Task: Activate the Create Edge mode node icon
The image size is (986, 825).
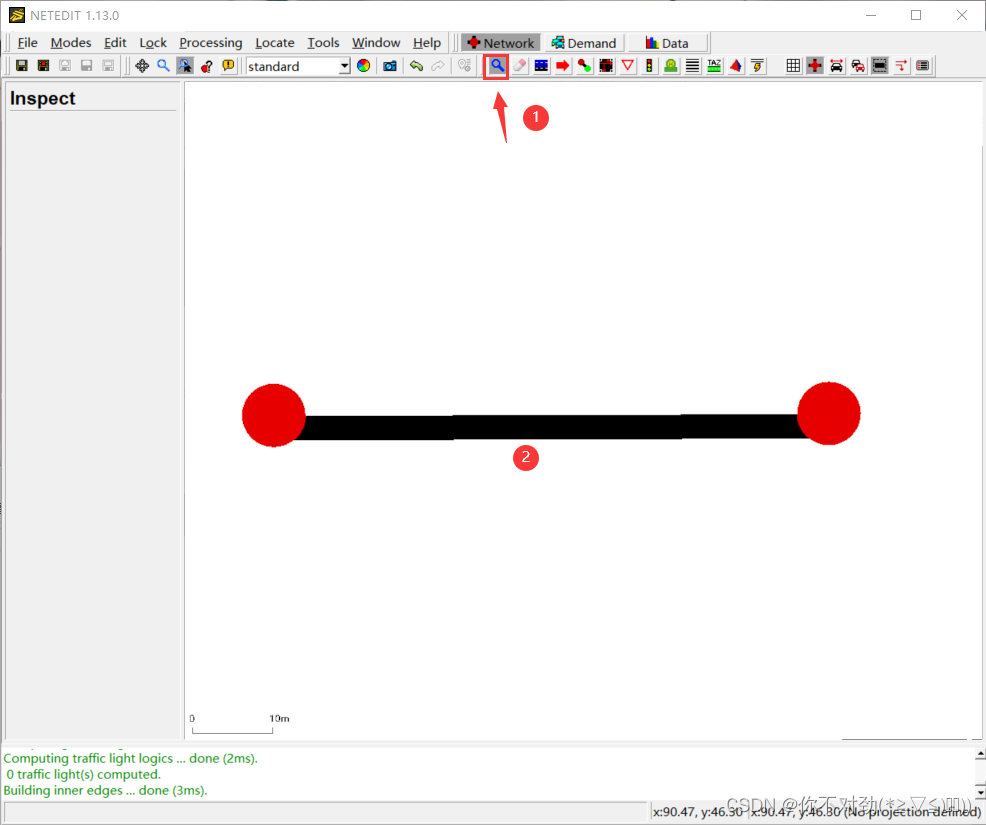Action: click(x=584, y=65)
